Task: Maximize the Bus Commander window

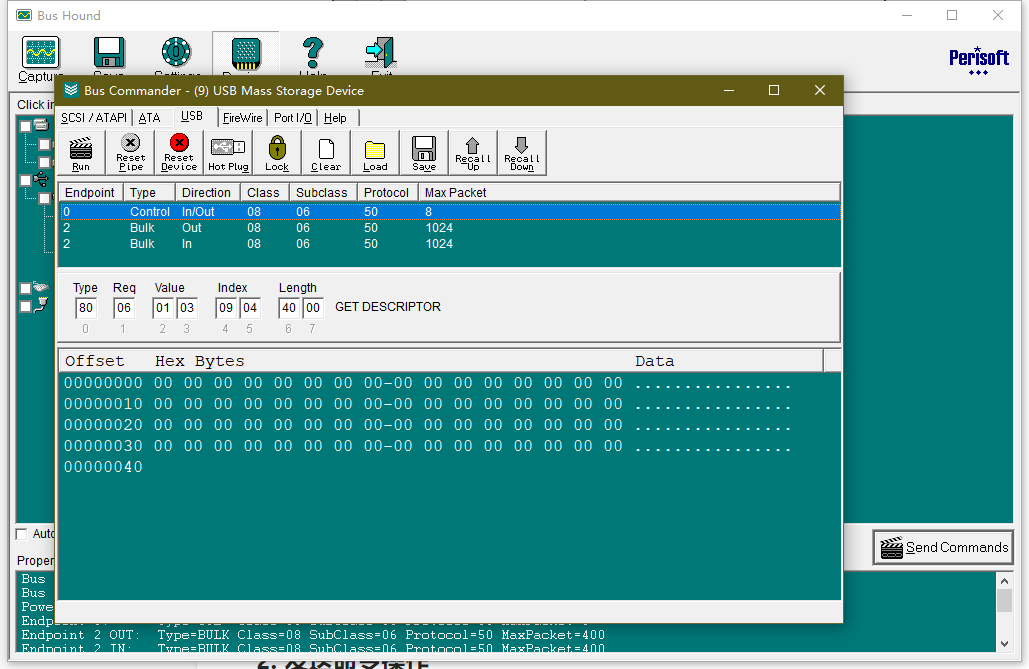Action: tap(774, 90)
